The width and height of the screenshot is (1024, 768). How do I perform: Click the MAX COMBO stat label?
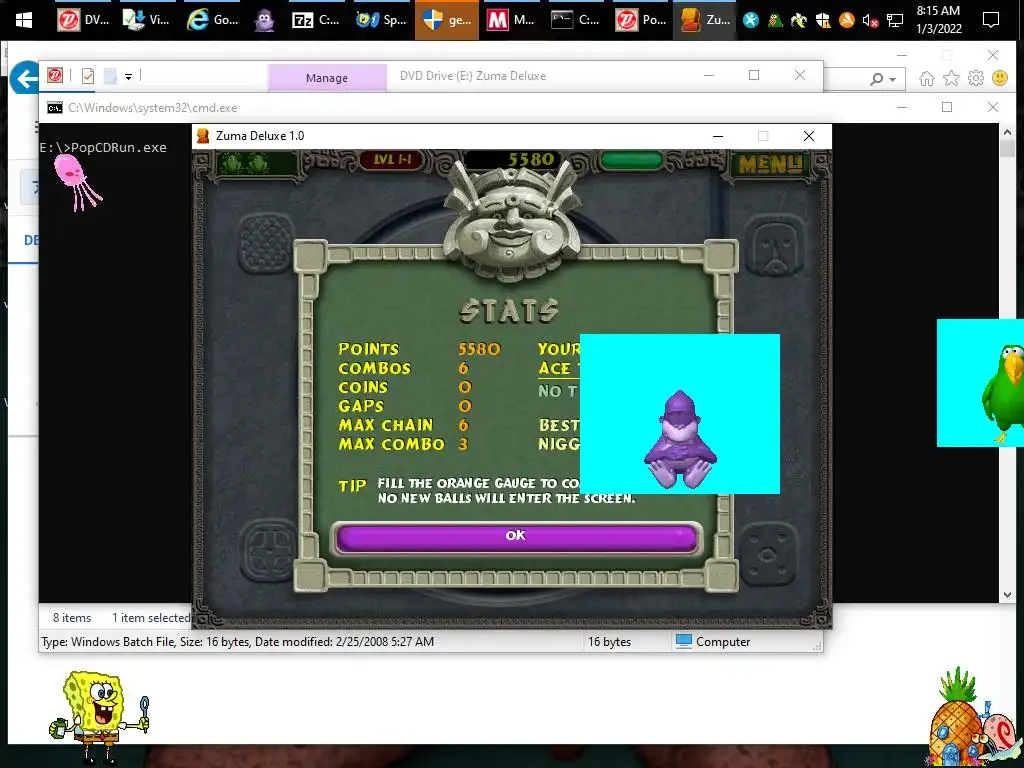point(391,444)
